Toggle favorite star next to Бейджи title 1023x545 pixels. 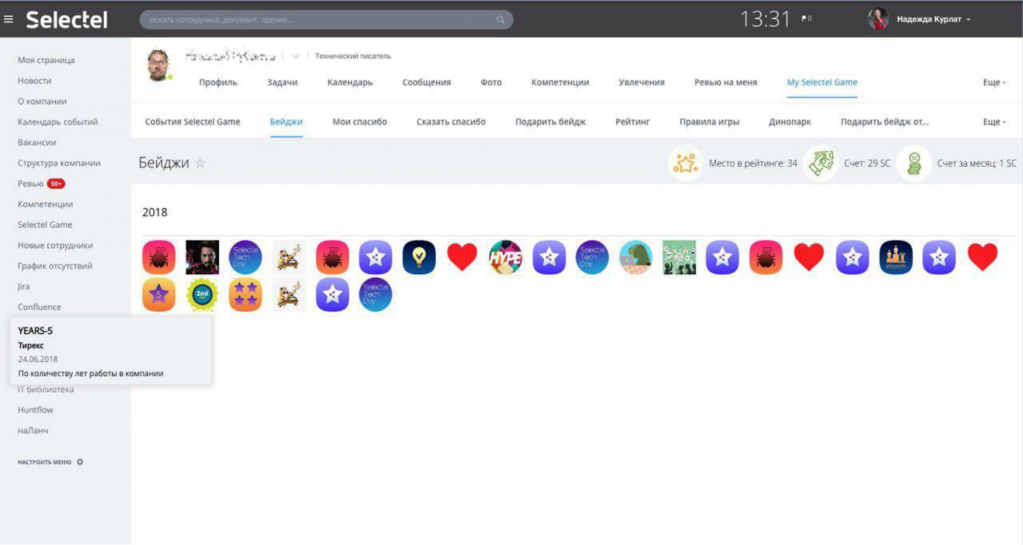(x=200, y=163)
